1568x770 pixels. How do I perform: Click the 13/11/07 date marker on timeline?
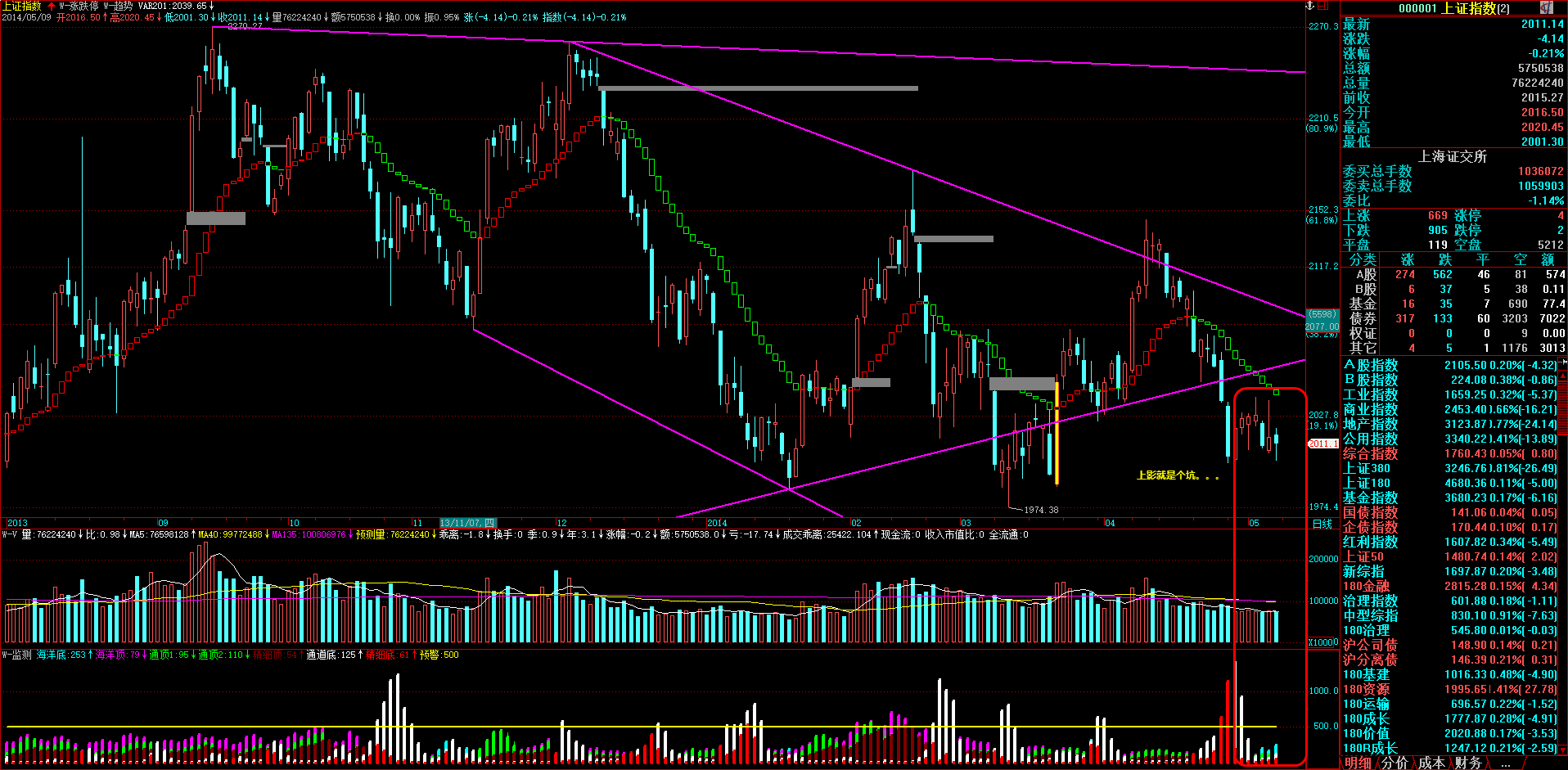click(x=467, y=523)
